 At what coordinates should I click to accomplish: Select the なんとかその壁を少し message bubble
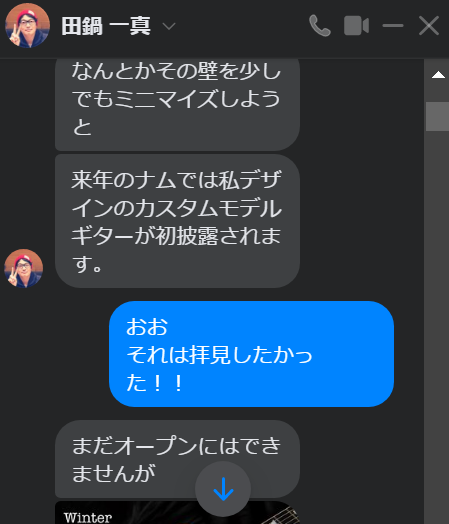(177, 104)
